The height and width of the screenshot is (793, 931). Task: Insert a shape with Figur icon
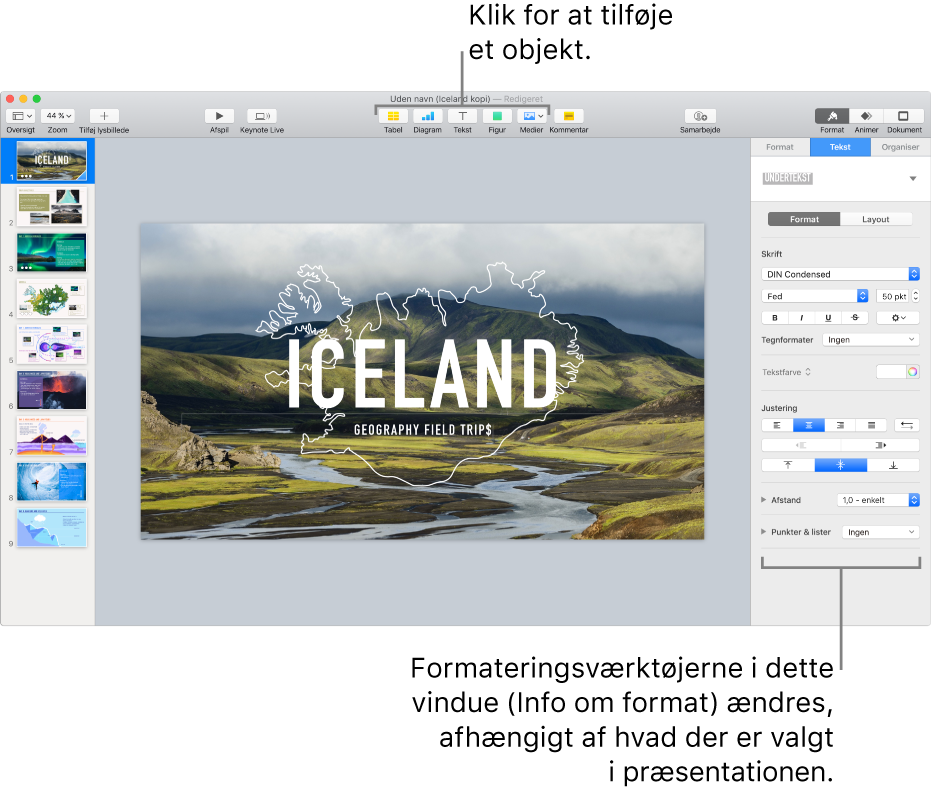point(497,116)
